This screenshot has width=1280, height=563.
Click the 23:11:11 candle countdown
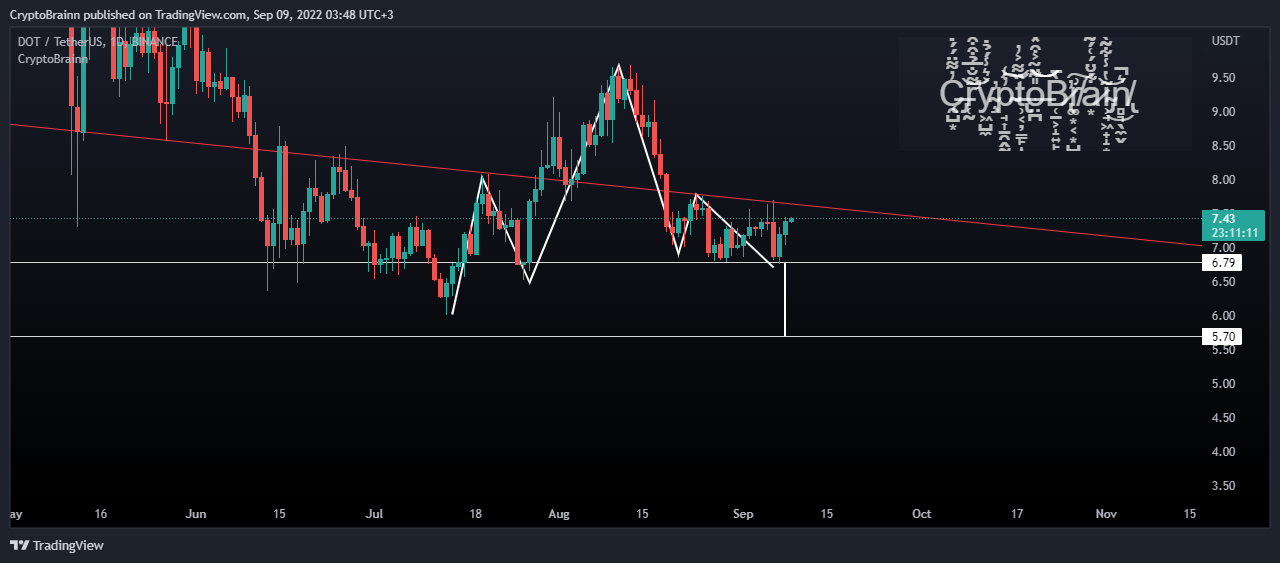[1234, 233]
